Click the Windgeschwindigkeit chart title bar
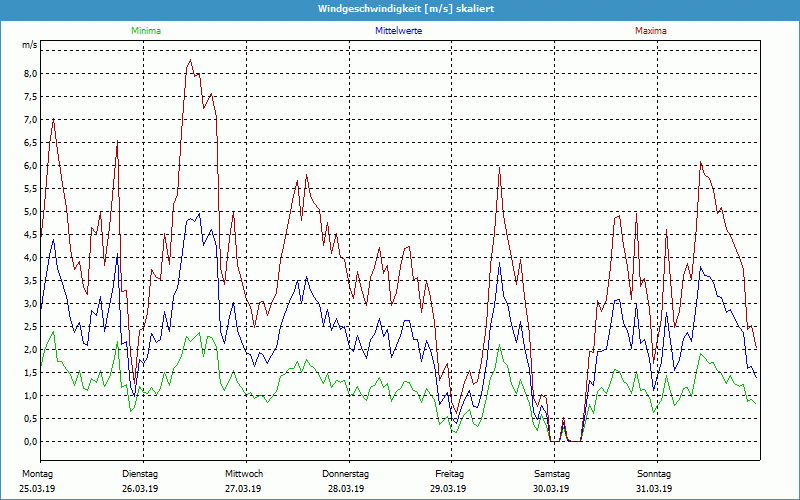Image resolution: width=800 pixels, height=500 pixels. [x=400, y=8]
